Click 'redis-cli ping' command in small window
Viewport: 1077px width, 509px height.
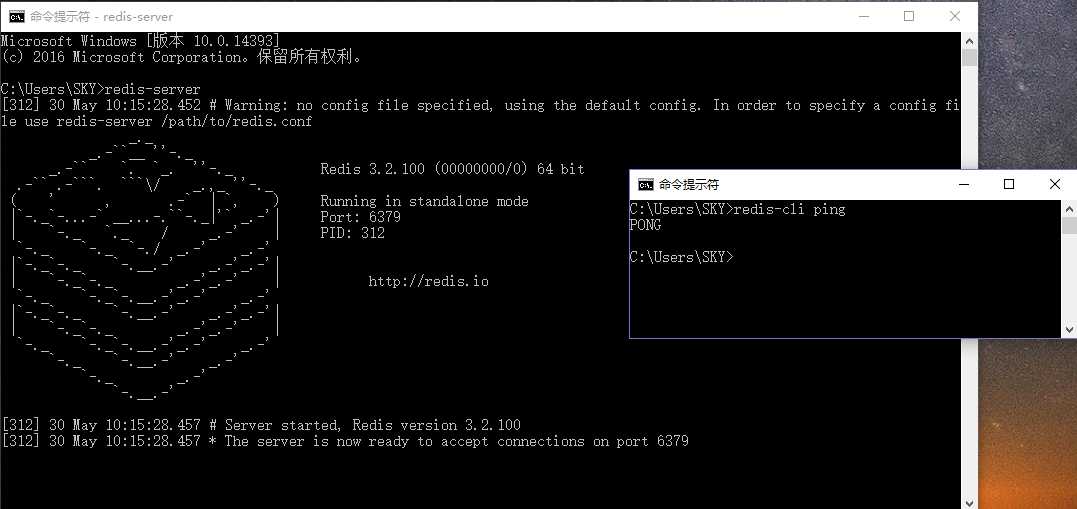[x=789, y=210]
